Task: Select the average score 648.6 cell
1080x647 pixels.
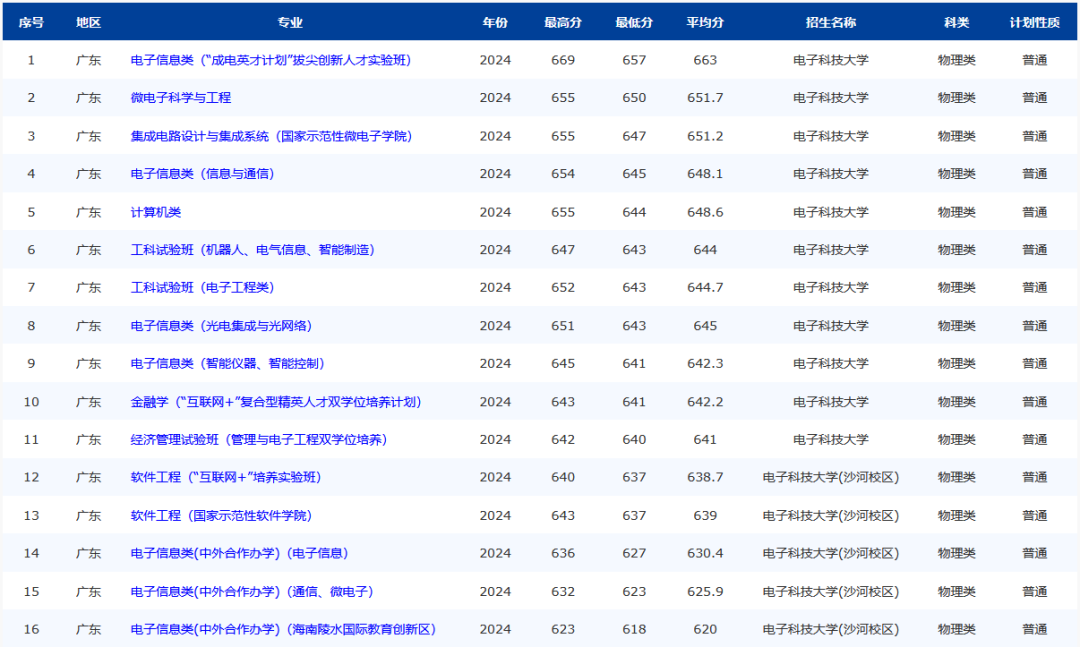Action: (x=705, y=212)
